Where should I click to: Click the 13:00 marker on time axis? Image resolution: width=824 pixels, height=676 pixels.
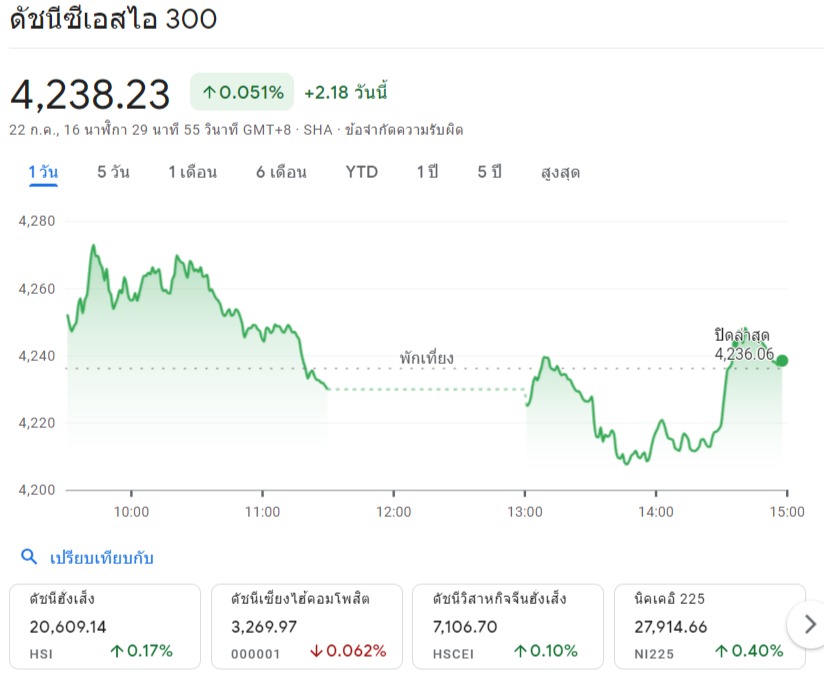coord(524,511)
